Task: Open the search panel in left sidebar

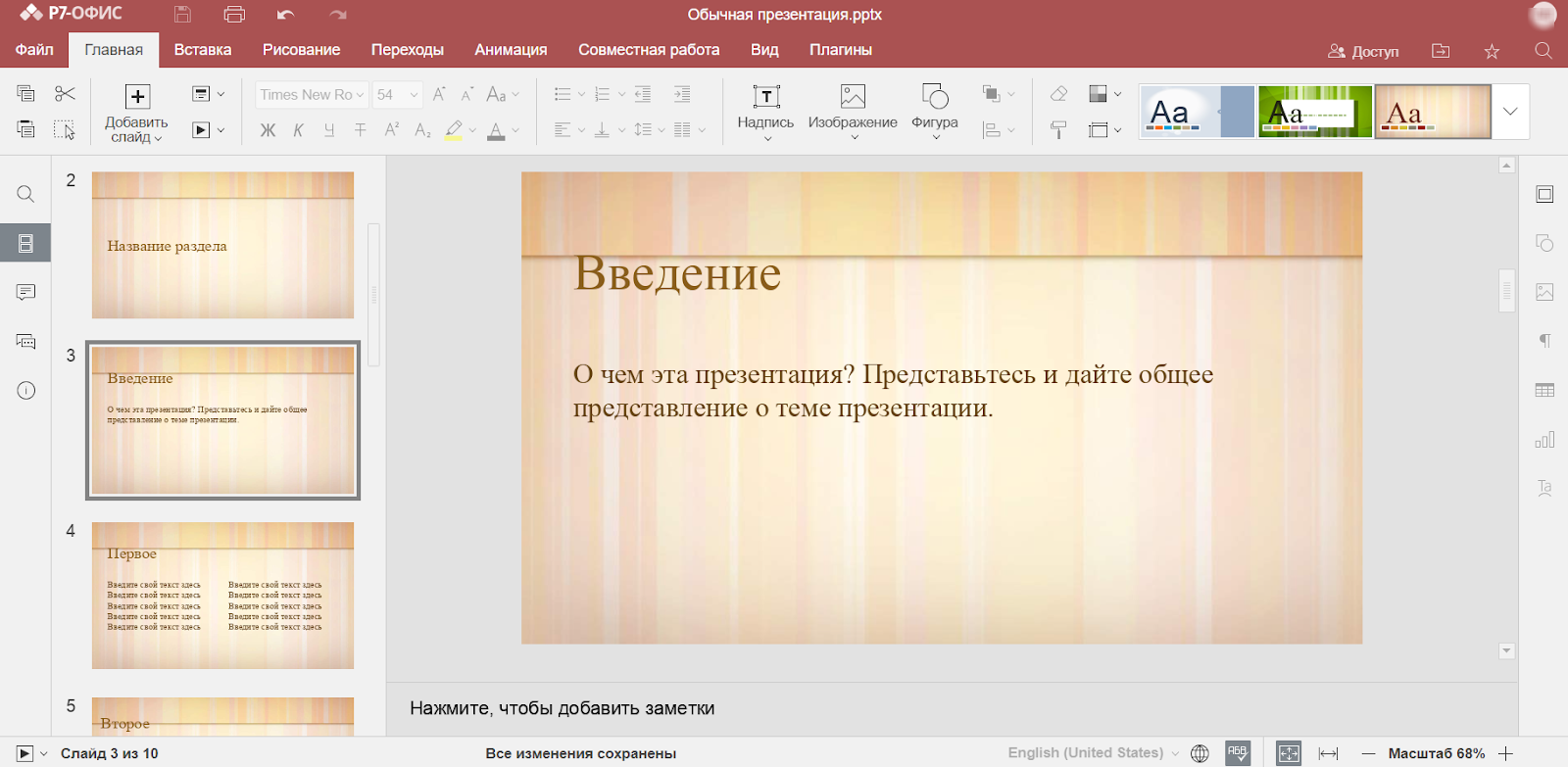Action: (x=26, y=194)
